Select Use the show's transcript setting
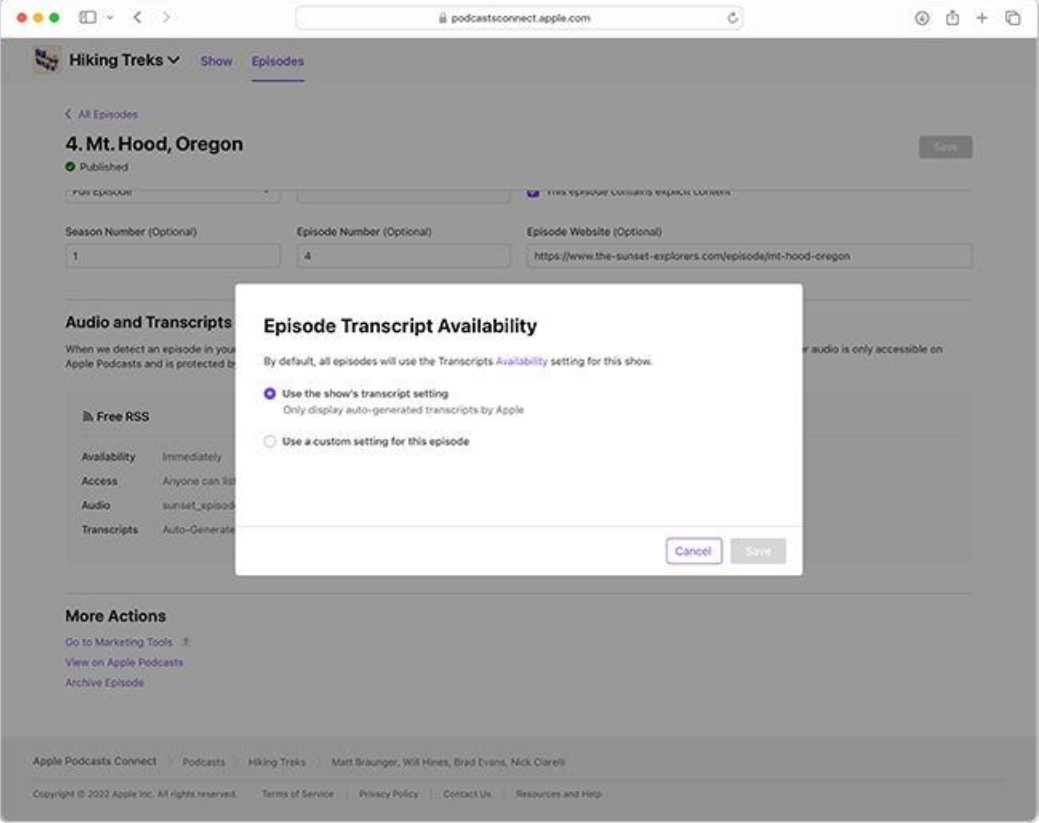 (270, 394)
